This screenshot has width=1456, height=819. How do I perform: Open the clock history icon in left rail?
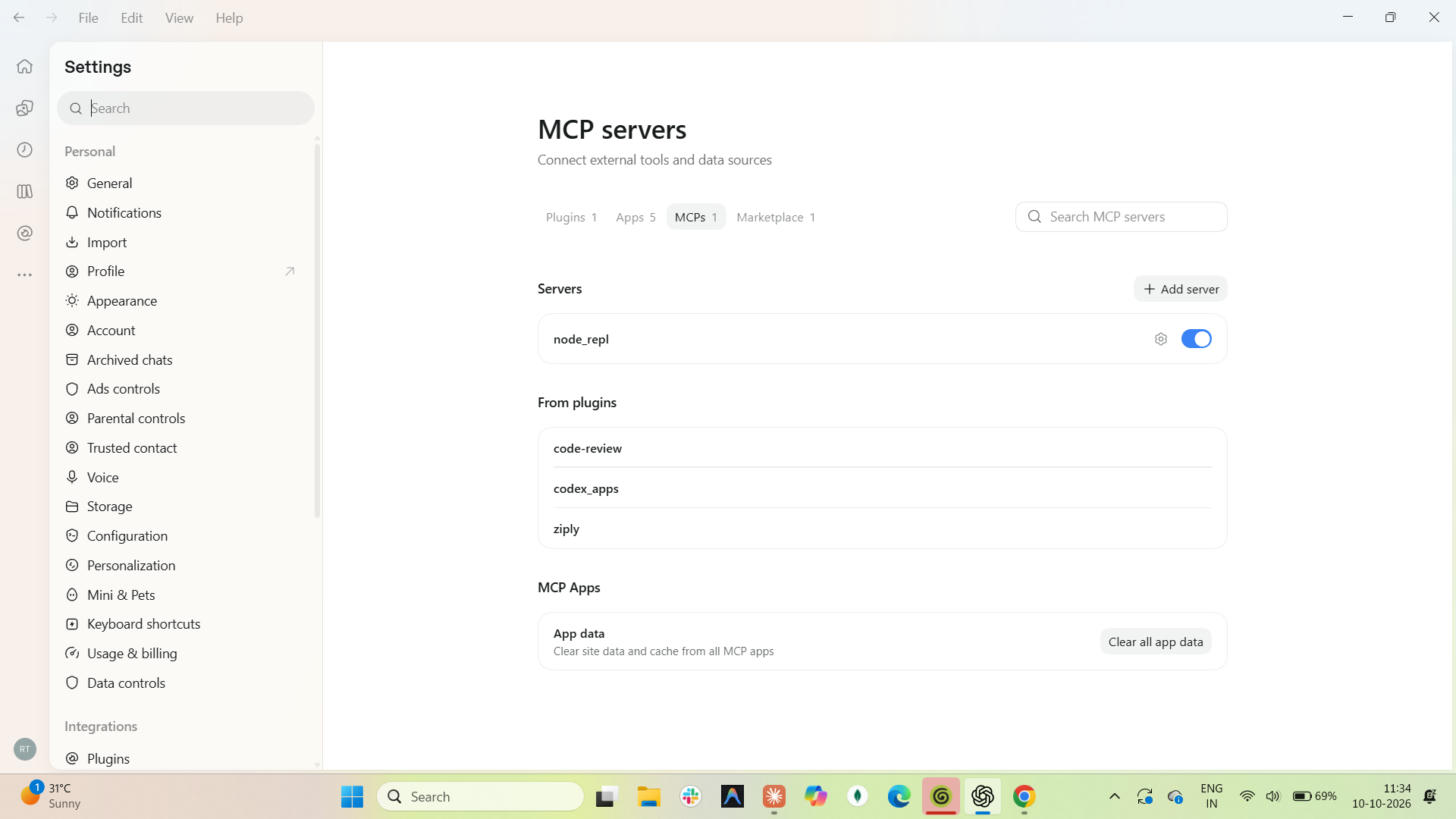point(25,150)
